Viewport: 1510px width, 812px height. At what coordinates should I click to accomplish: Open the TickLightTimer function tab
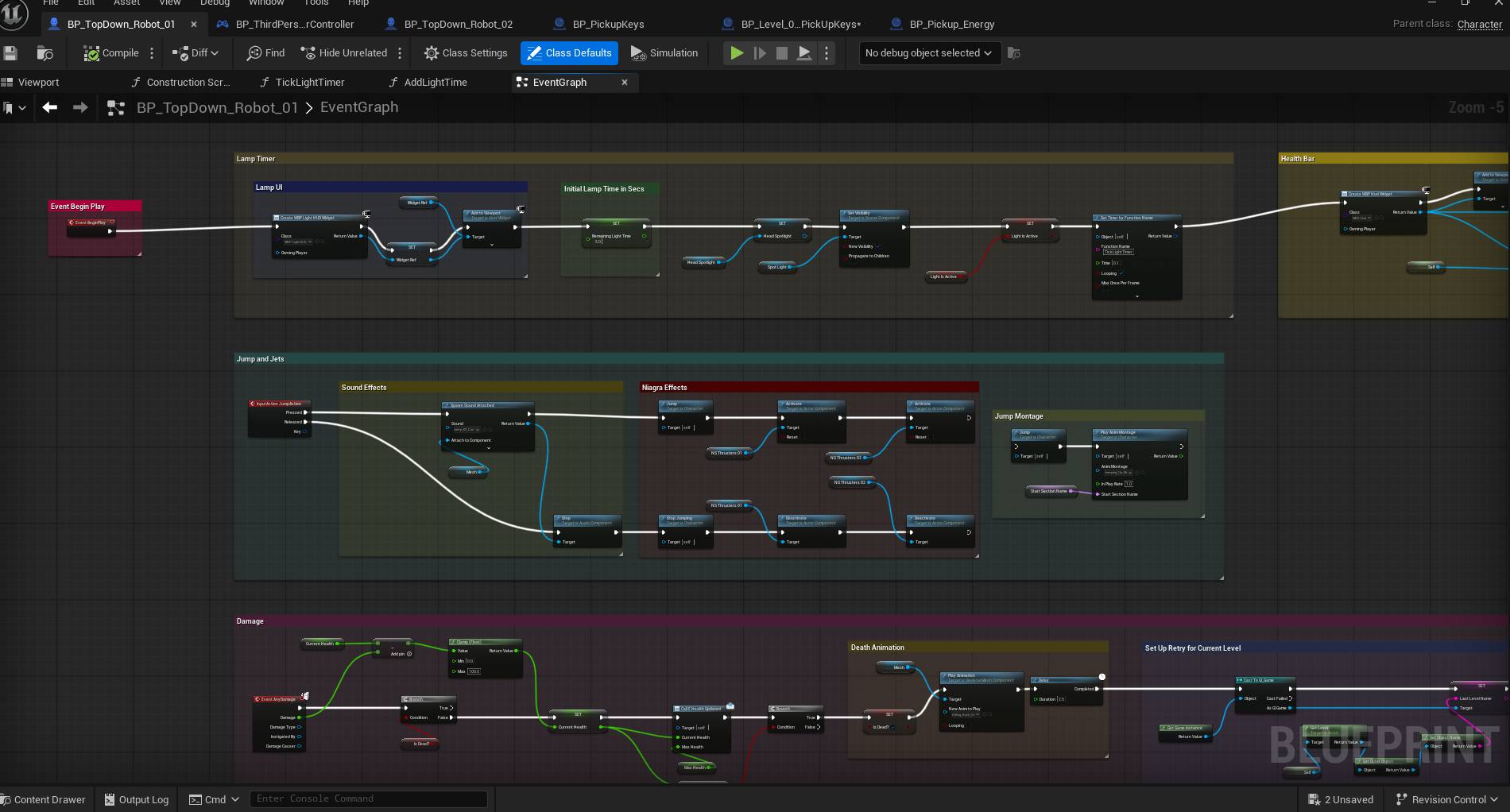click(x=302, y=82)
